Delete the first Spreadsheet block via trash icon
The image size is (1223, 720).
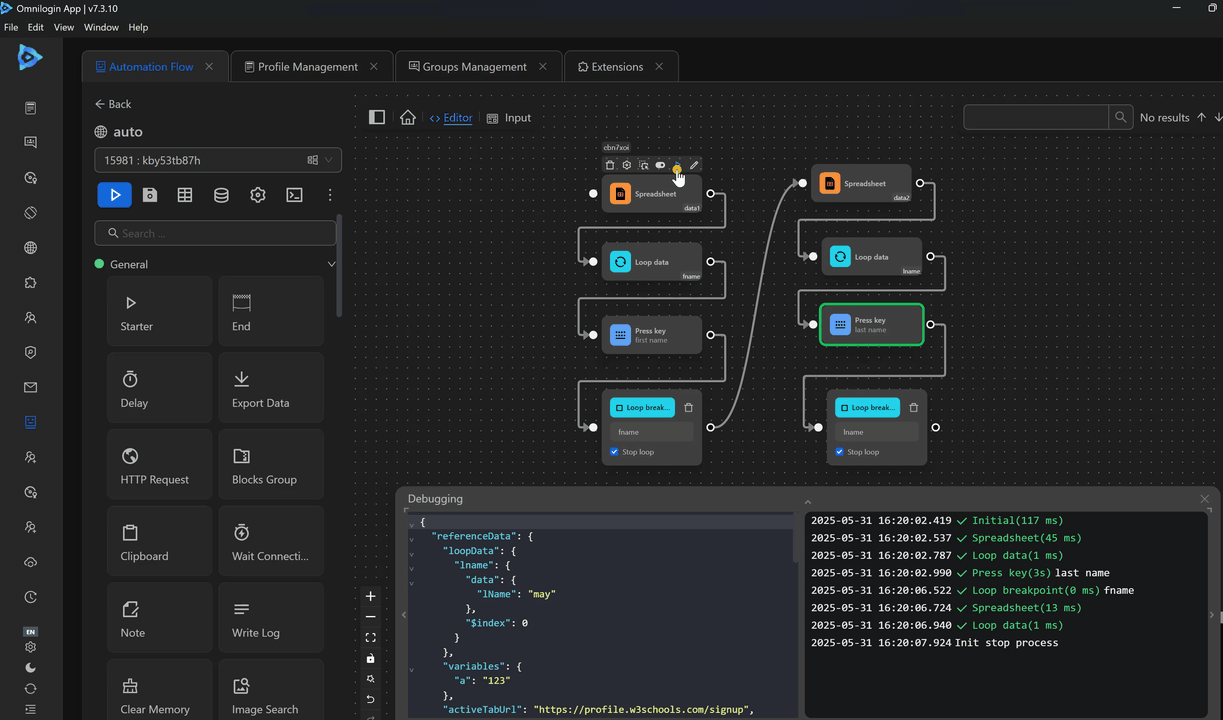(x=610, y=165)
